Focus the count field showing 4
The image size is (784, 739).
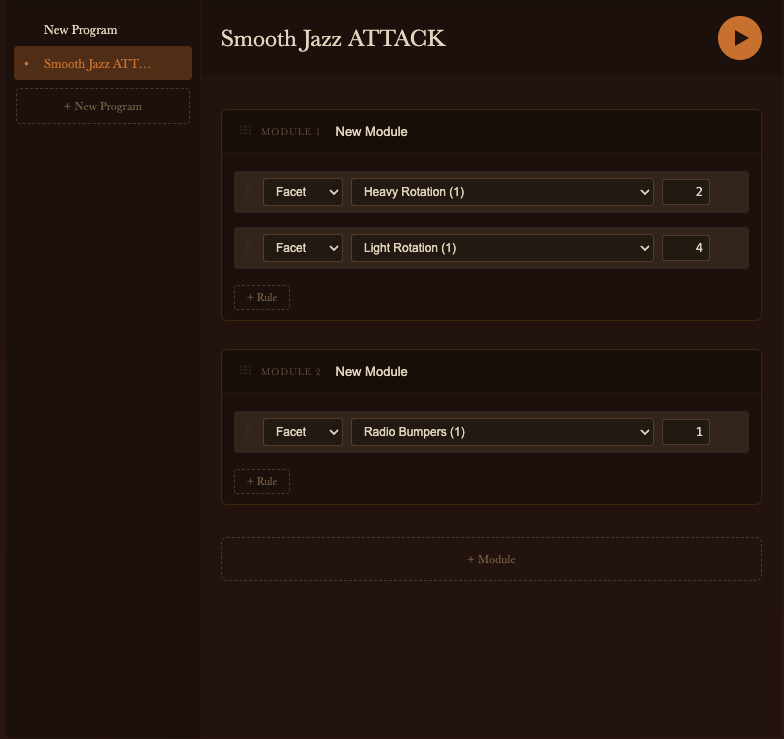point(686,248)
